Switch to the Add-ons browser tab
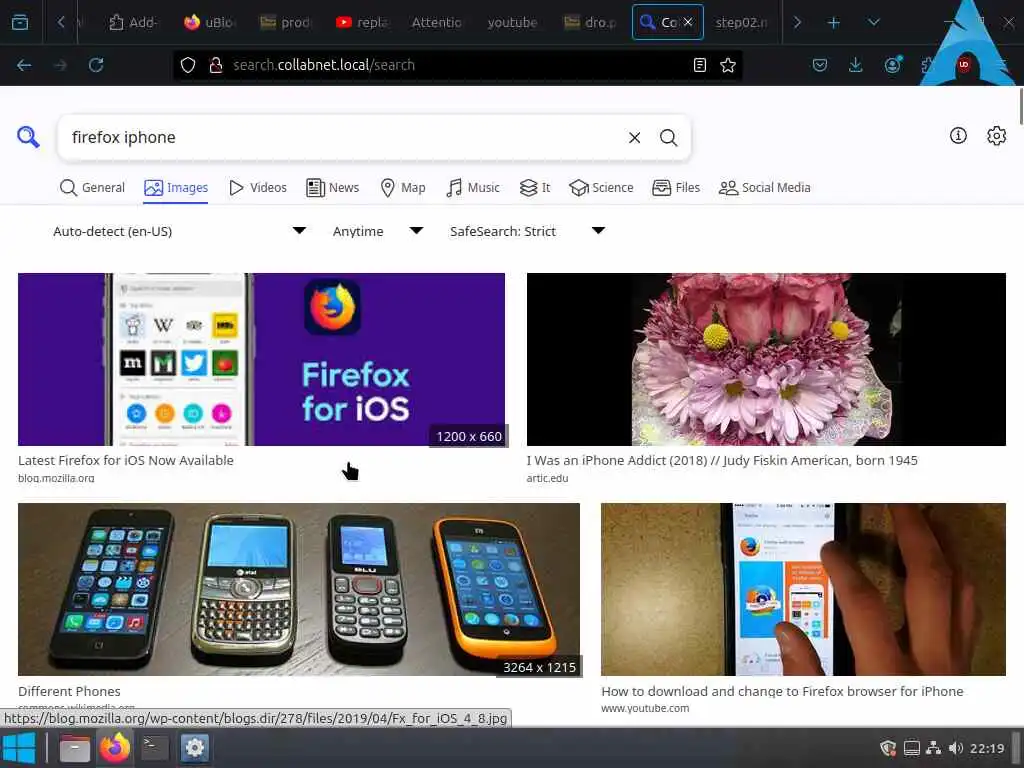The height and width of the screenshot is (768, 1024). (133, 23)
